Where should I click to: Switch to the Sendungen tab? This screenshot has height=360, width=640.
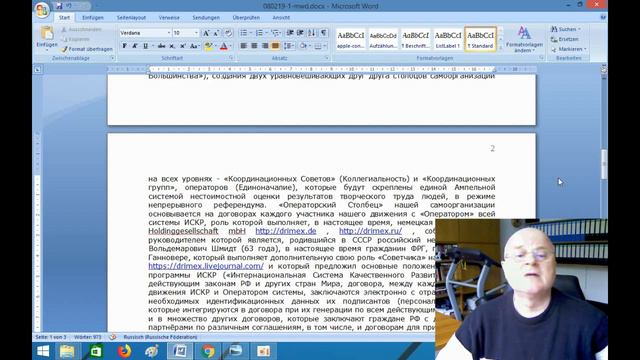[x=206, y=18]
